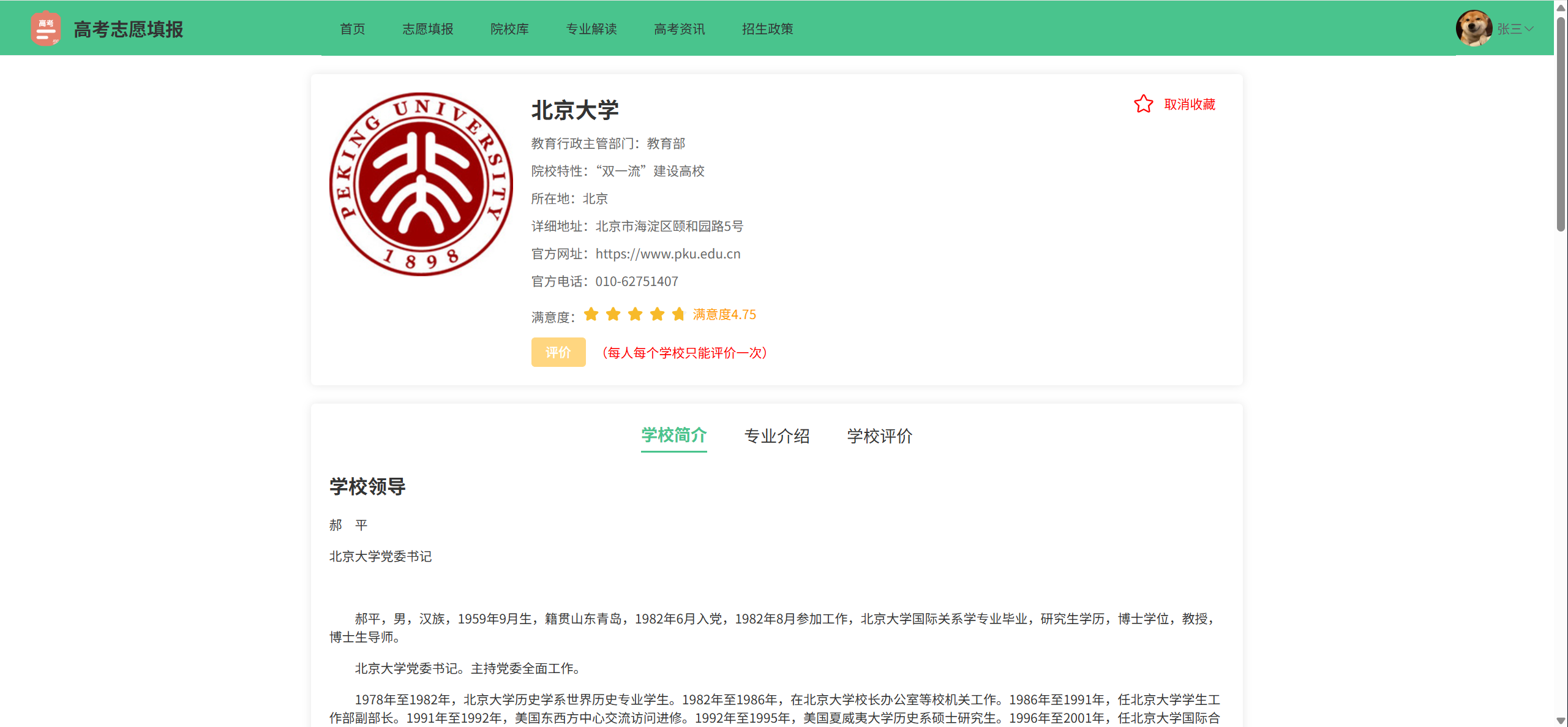Open the https://www.pku.edu.cn website link
Viewport: 1568px width, 727px height.
[x=667, y=254]
